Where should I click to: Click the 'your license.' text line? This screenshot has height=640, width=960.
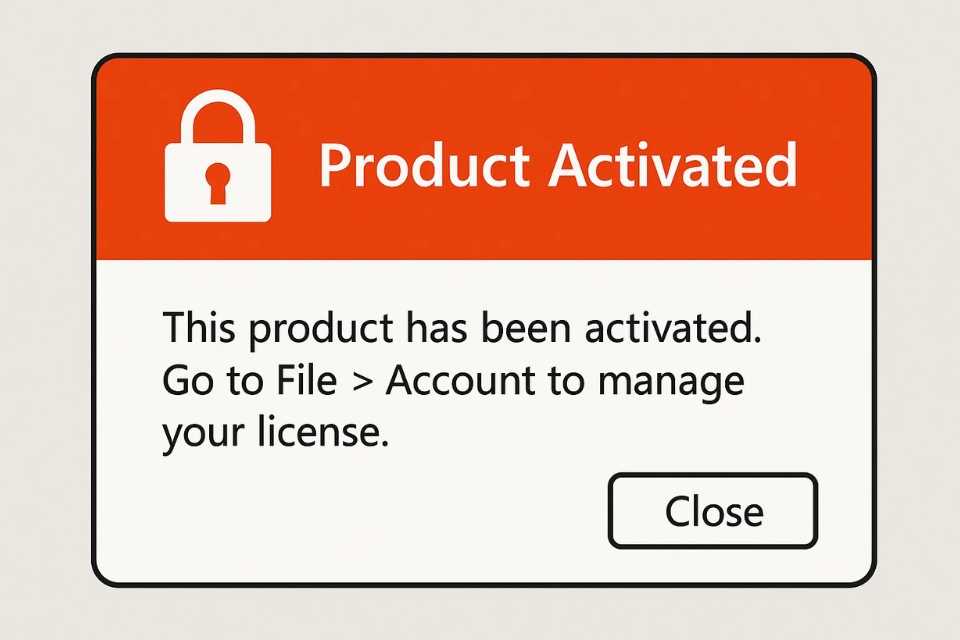(x=274, y=435)
